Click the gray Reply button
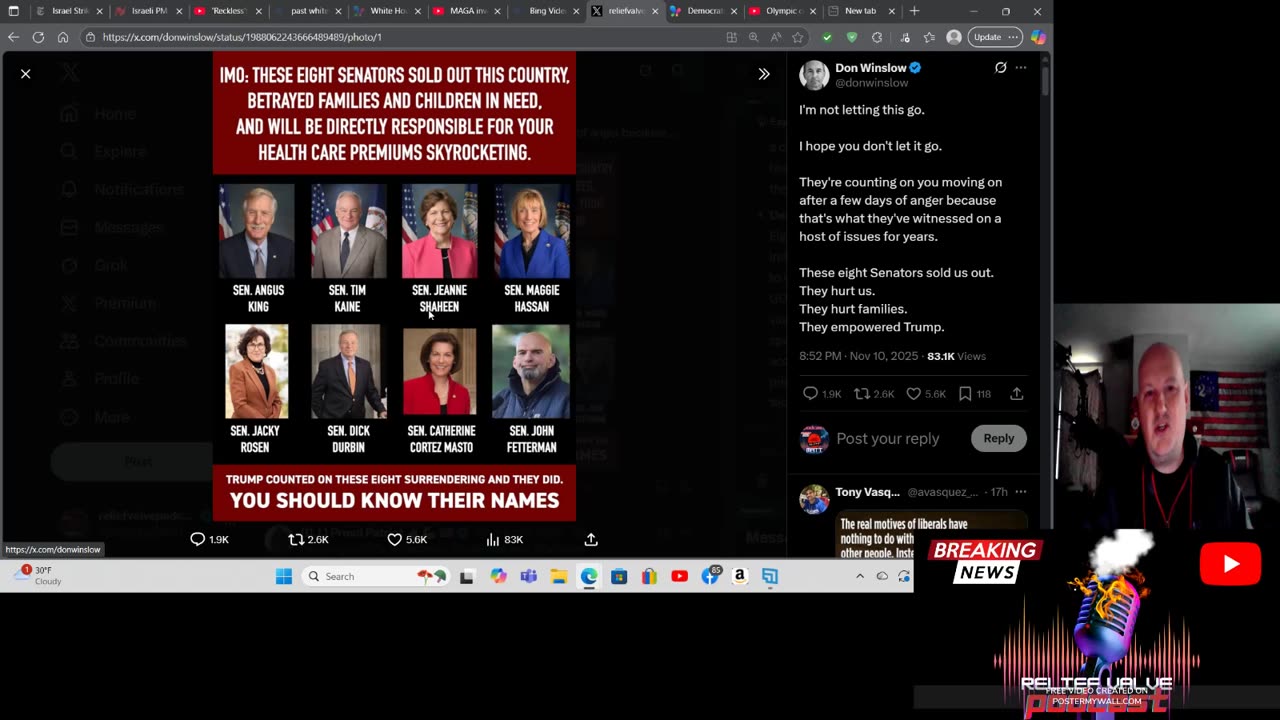The height and width of the screenshot is (720, 1280). (x=998, y=438)
